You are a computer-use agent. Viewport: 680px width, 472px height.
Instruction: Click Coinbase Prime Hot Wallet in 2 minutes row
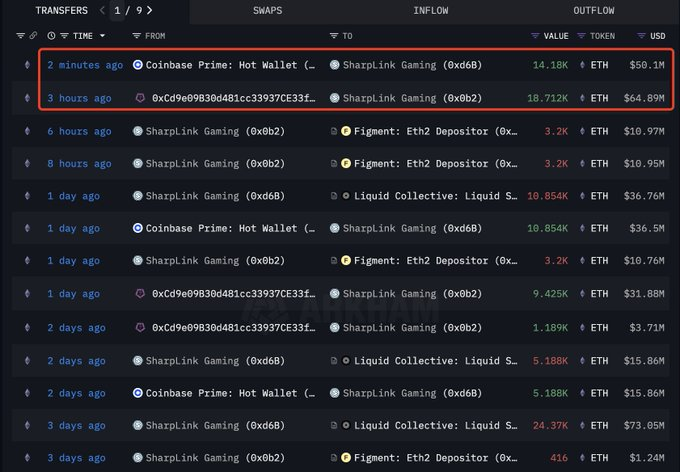click(x=230, y=65)
